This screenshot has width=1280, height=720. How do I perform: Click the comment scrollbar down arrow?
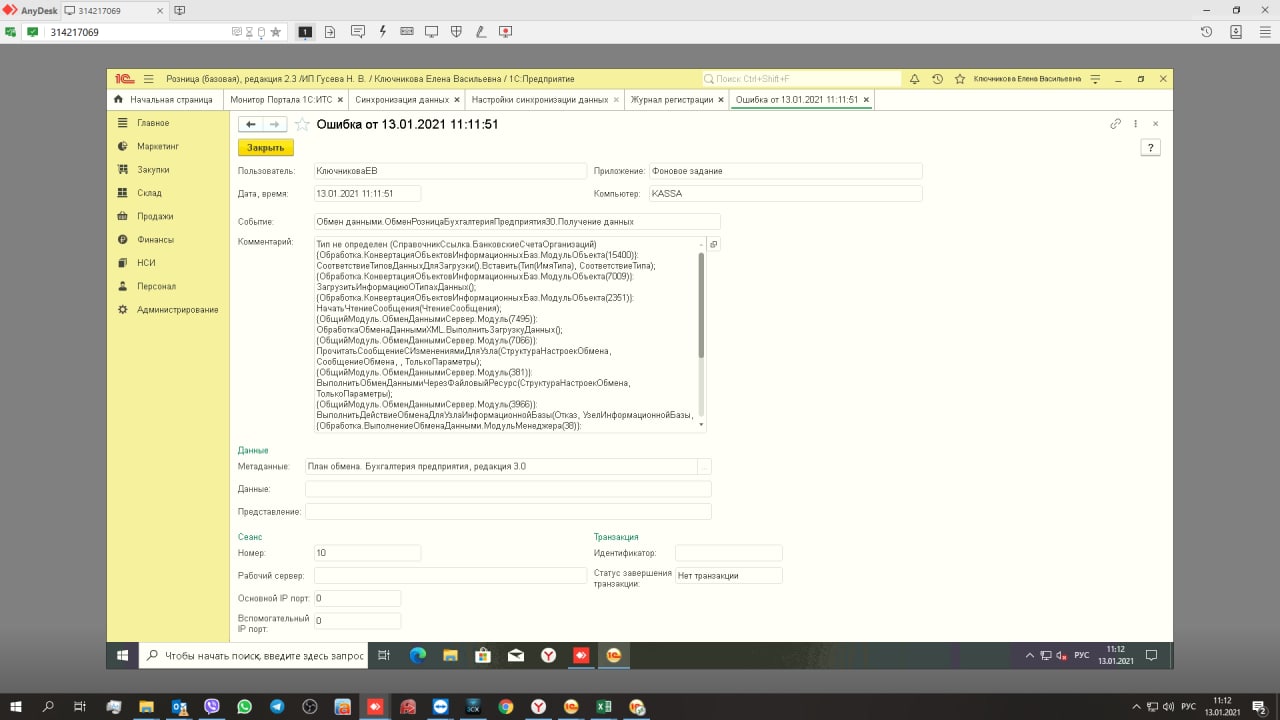701,425
